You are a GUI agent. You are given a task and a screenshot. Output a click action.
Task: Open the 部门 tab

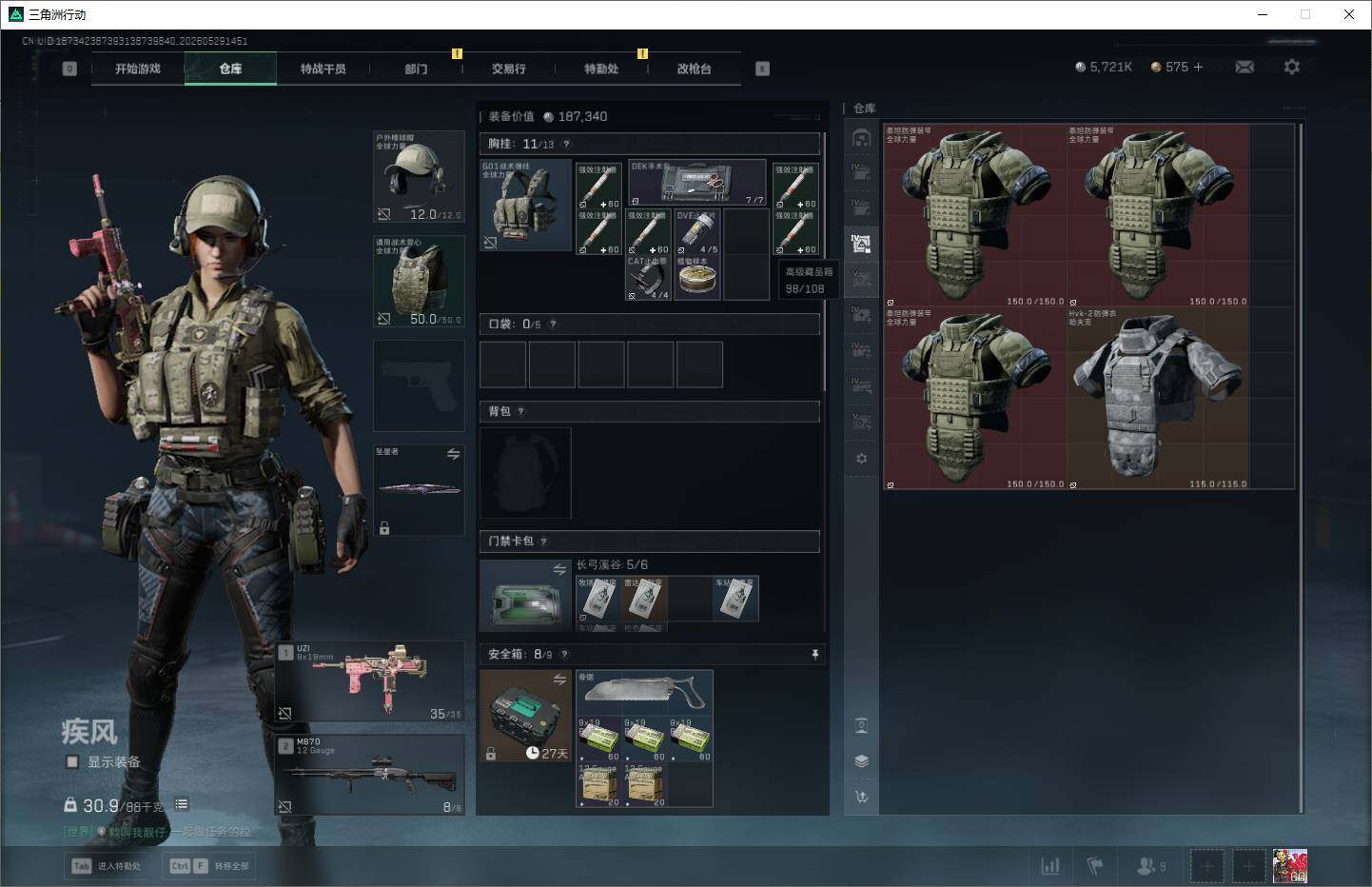(416, 69)
